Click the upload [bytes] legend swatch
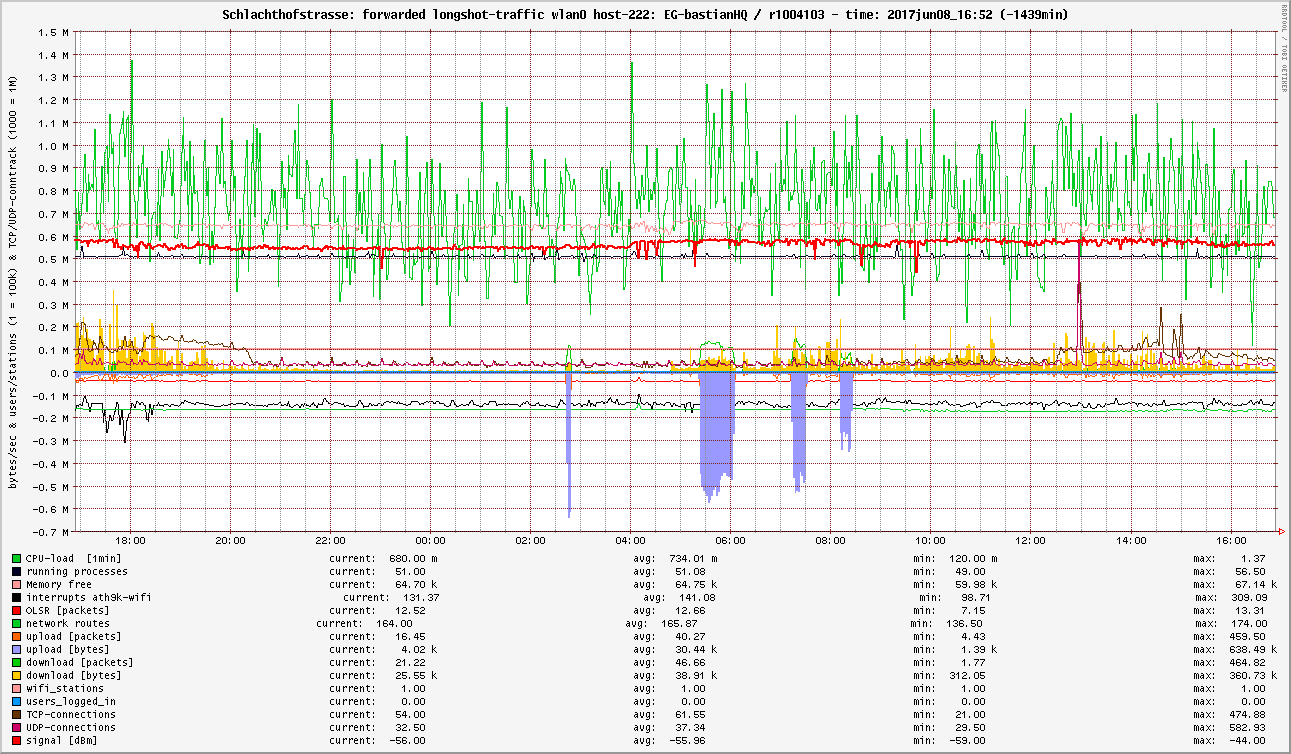This screenshot has width=1291, height=754. (16, 649)
